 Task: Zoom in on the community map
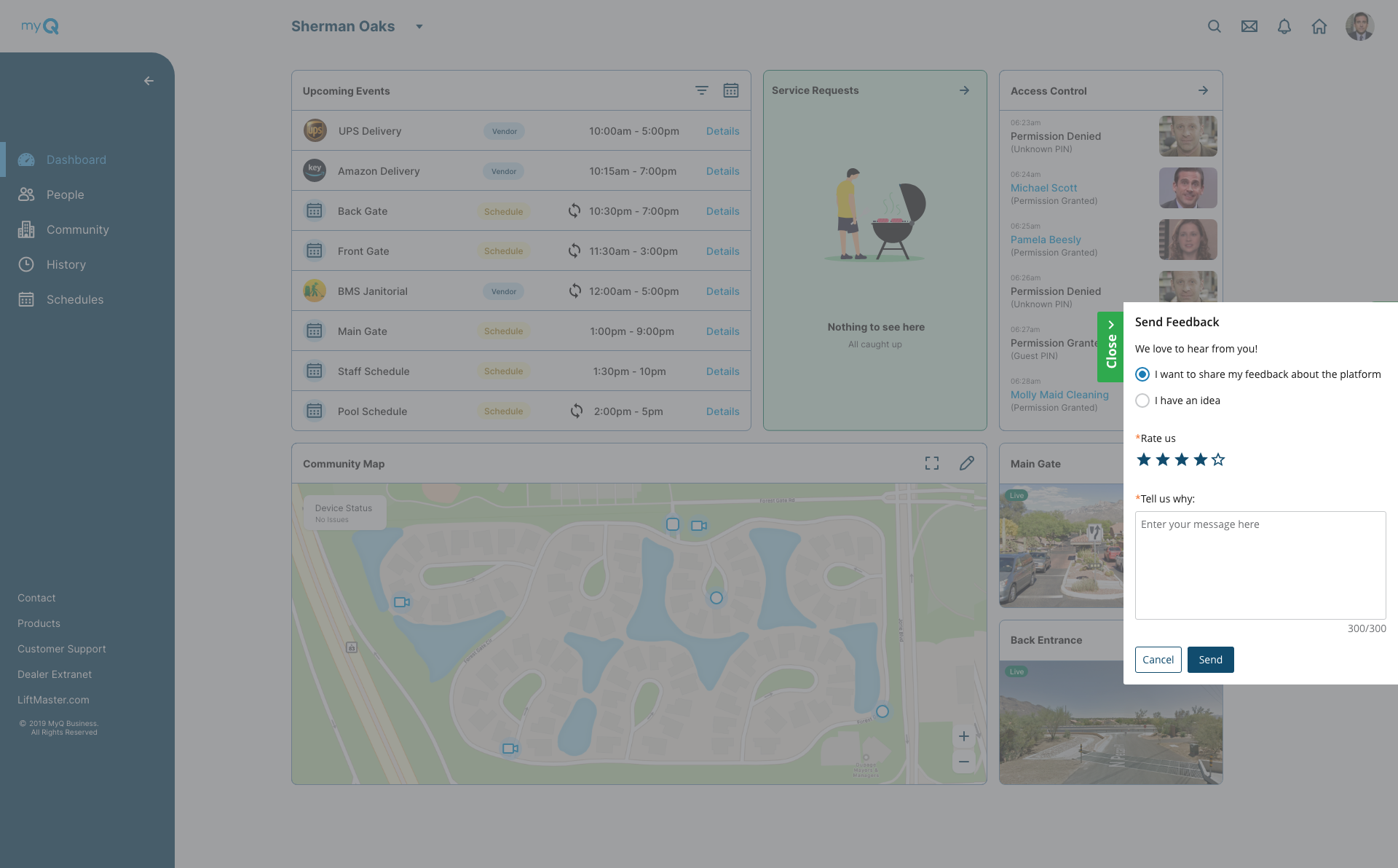(x=963, y=736)
